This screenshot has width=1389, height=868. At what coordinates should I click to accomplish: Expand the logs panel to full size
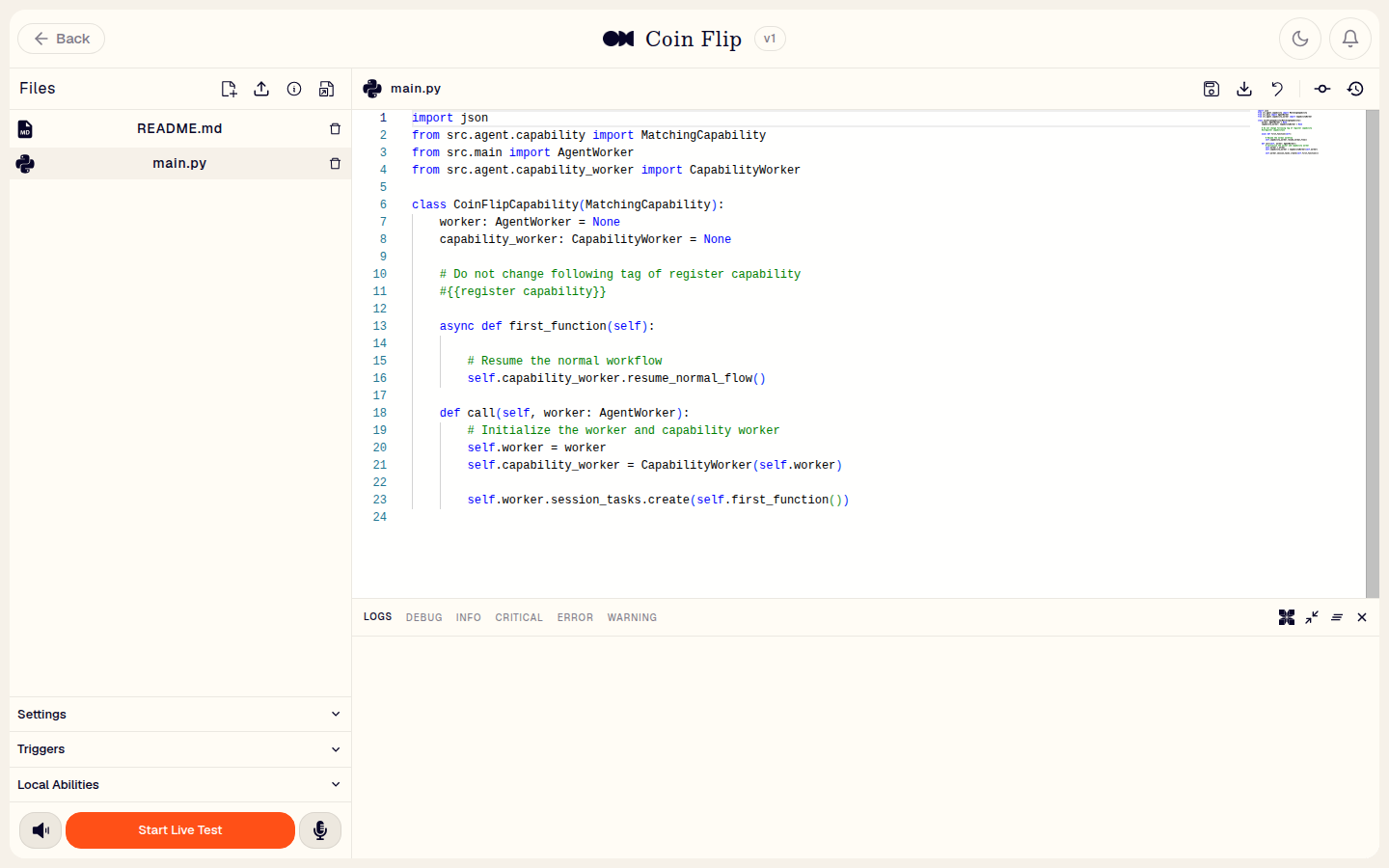(x=1287, y=617)
